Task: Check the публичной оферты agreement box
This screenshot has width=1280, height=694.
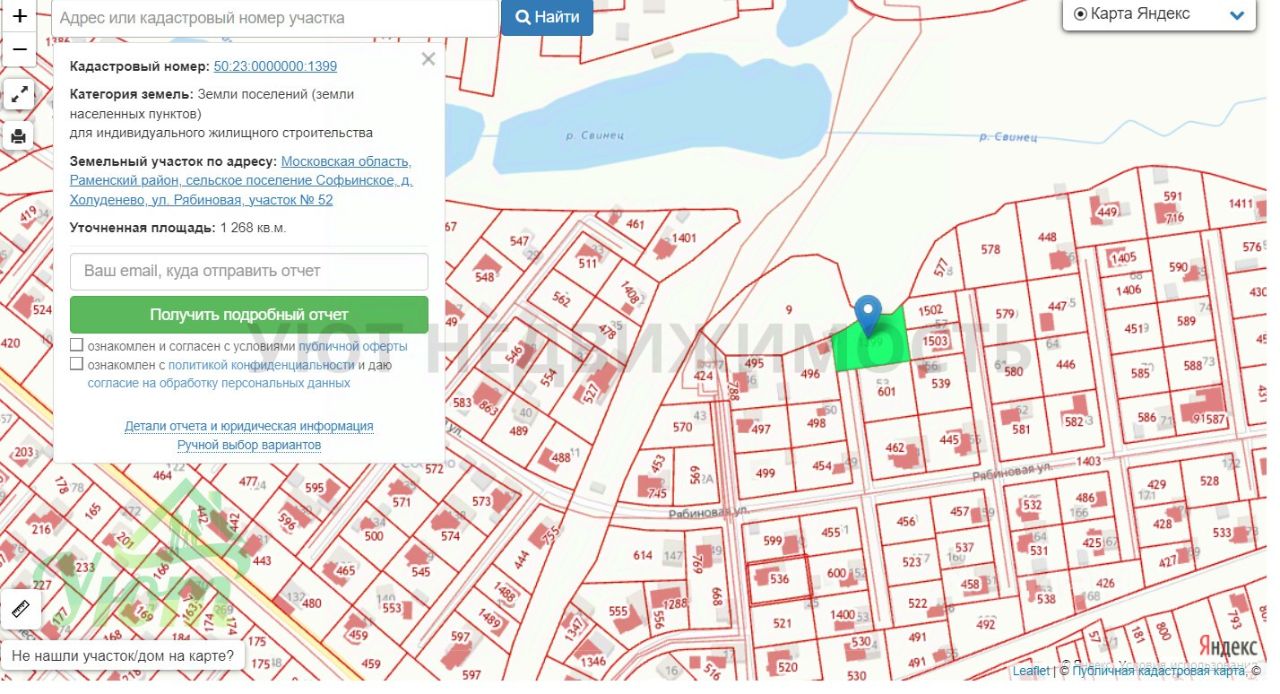Action: [x=77, y=345]
